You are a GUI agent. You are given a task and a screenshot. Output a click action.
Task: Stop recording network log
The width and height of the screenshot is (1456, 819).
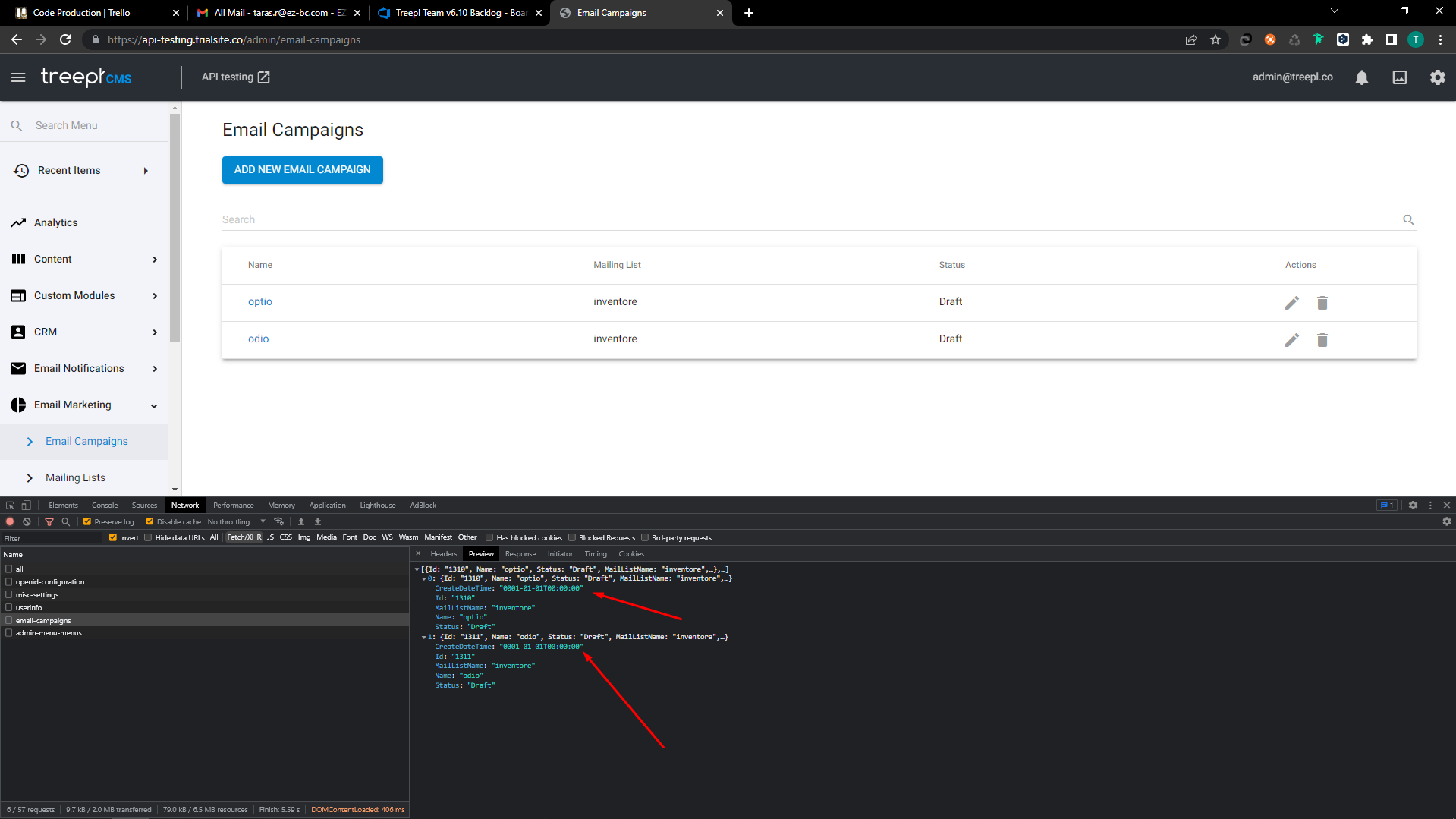coord(11,522)
